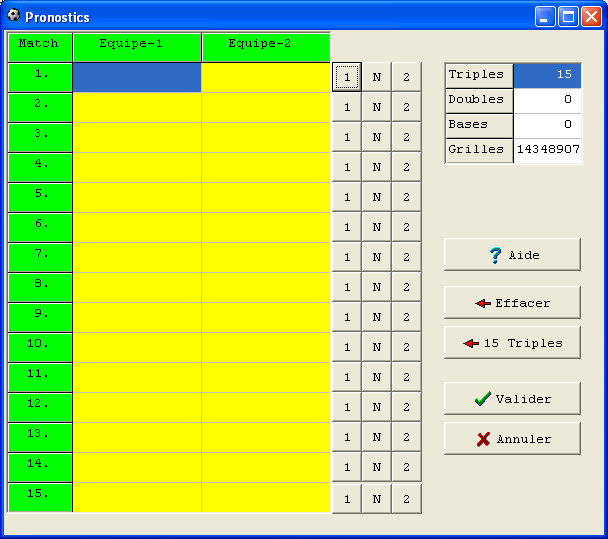Select 1 for match 7
This screenshot has width=608, height=539.
(x=347, y=257)
